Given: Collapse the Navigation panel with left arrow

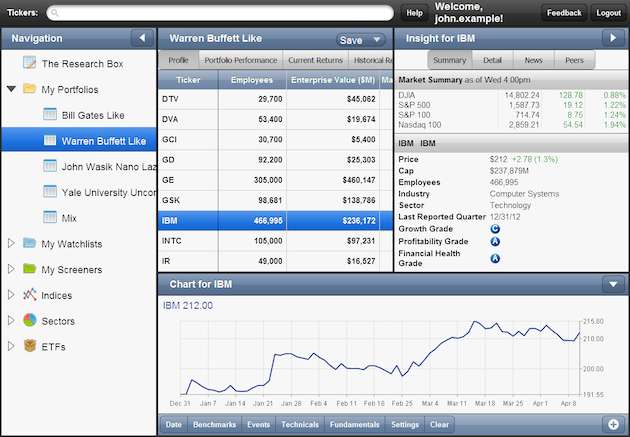Looking at the screenshot, I should [142, 38].
